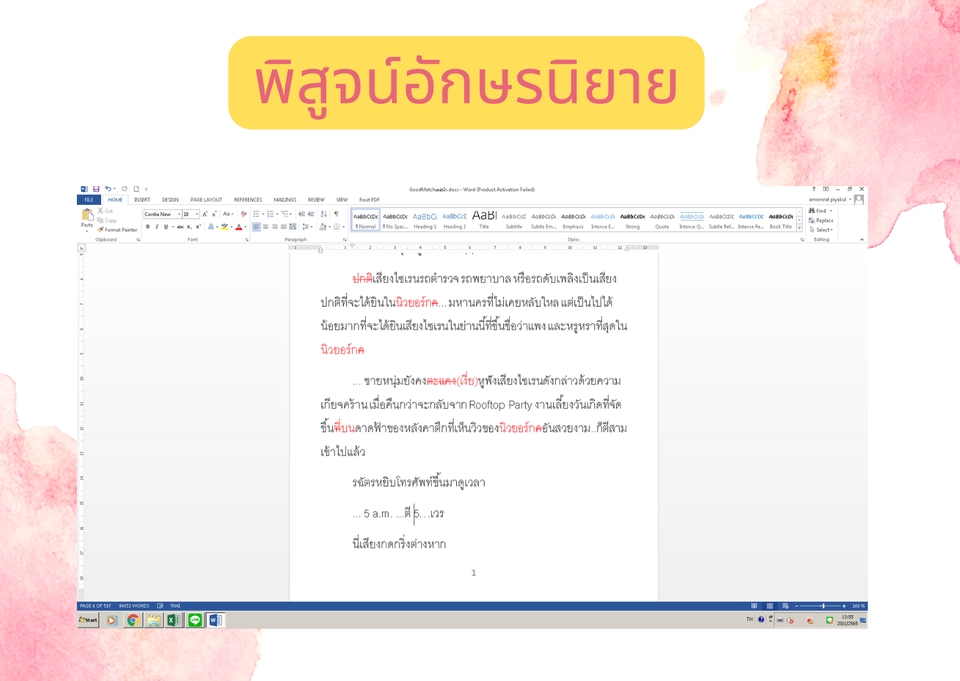Collapse the ribbon with the chevron arrow

(862, 239)
